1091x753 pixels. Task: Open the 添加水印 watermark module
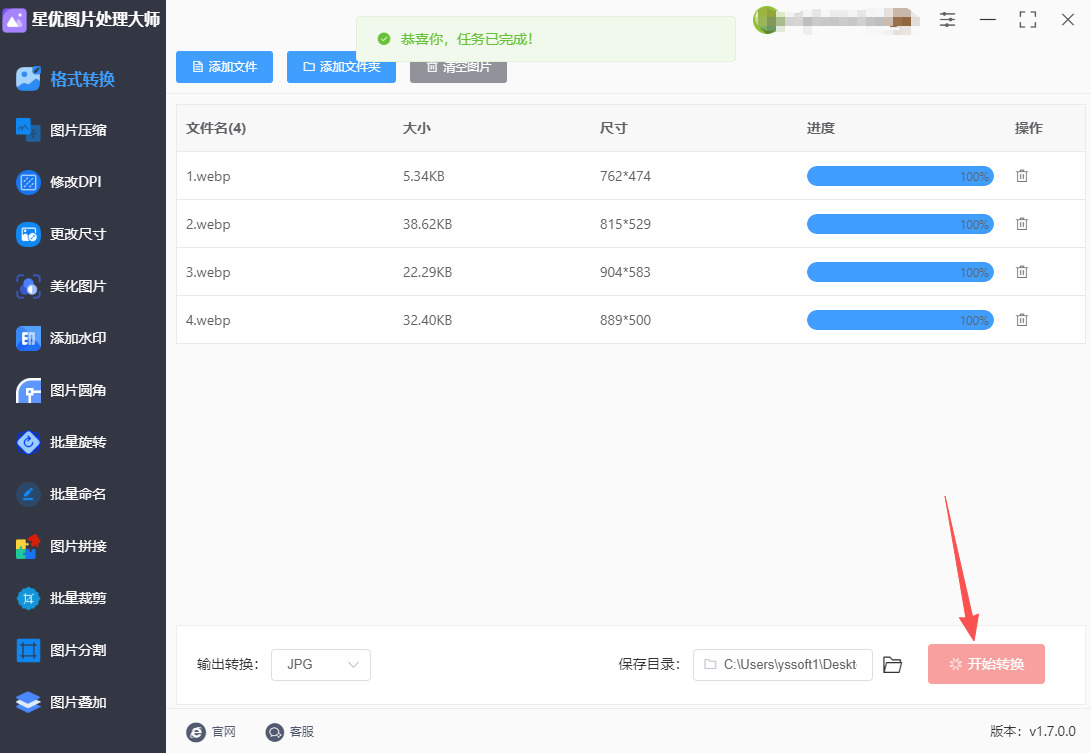coord(61,338)
